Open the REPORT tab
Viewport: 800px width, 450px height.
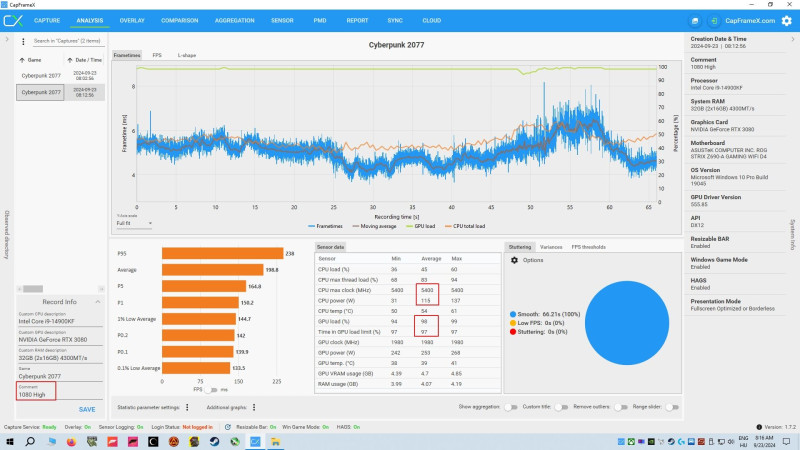pyautogui.click(x=357, y=21)
